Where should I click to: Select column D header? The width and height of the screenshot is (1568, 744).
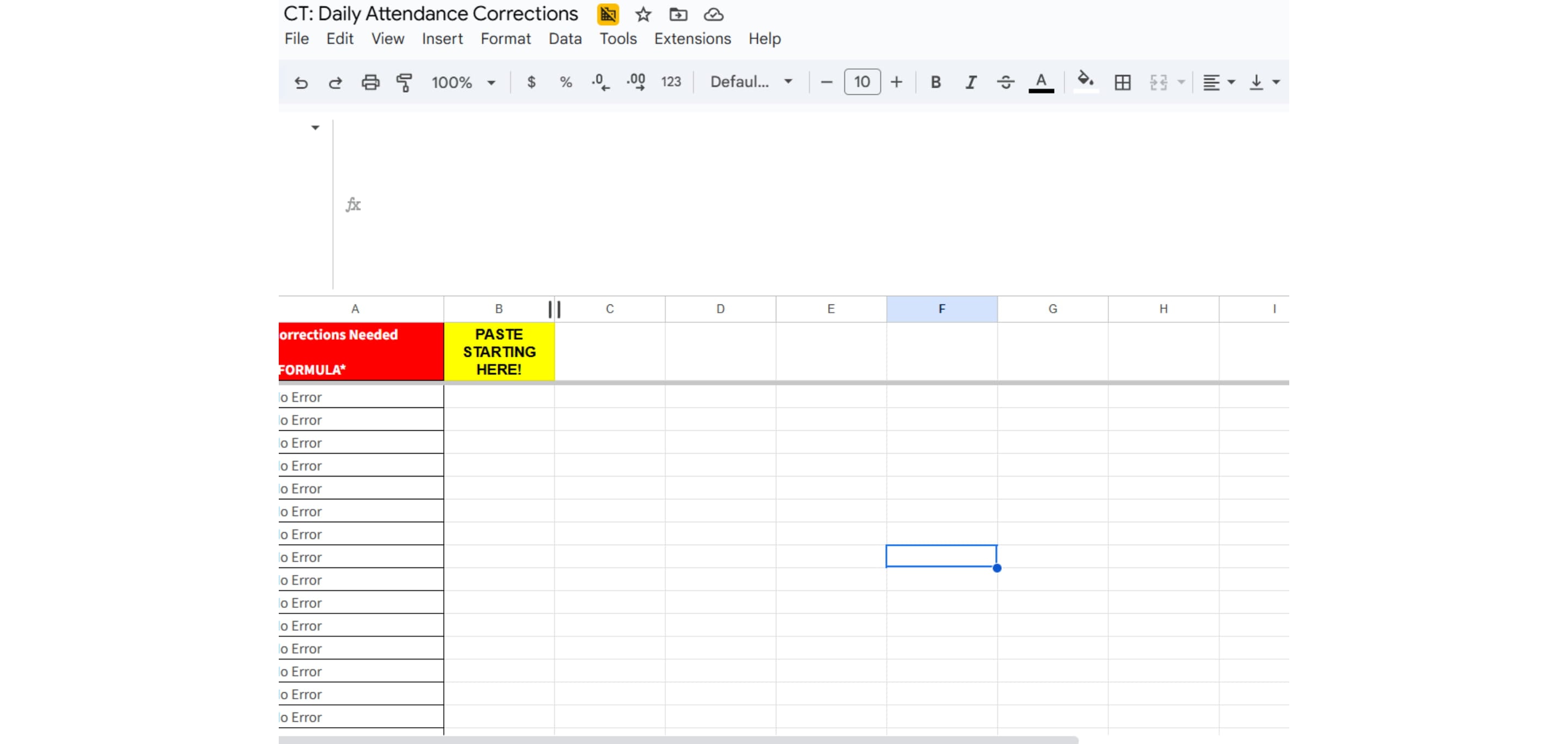[x=720, y=309]
